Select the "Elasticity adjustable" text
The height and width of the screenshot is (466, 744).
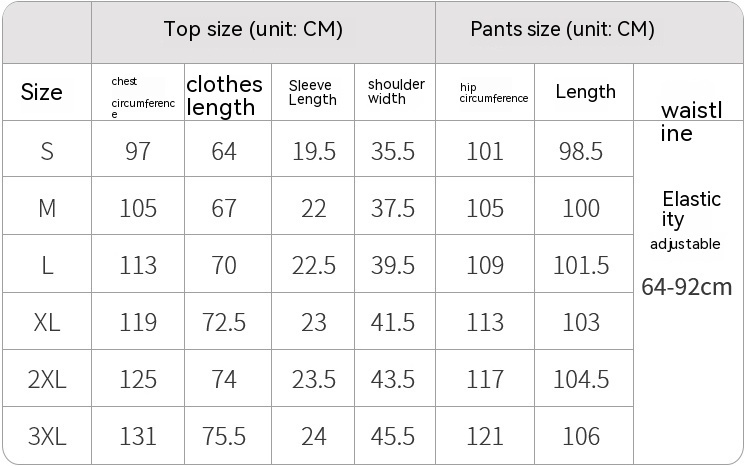(x=690, y=218)
